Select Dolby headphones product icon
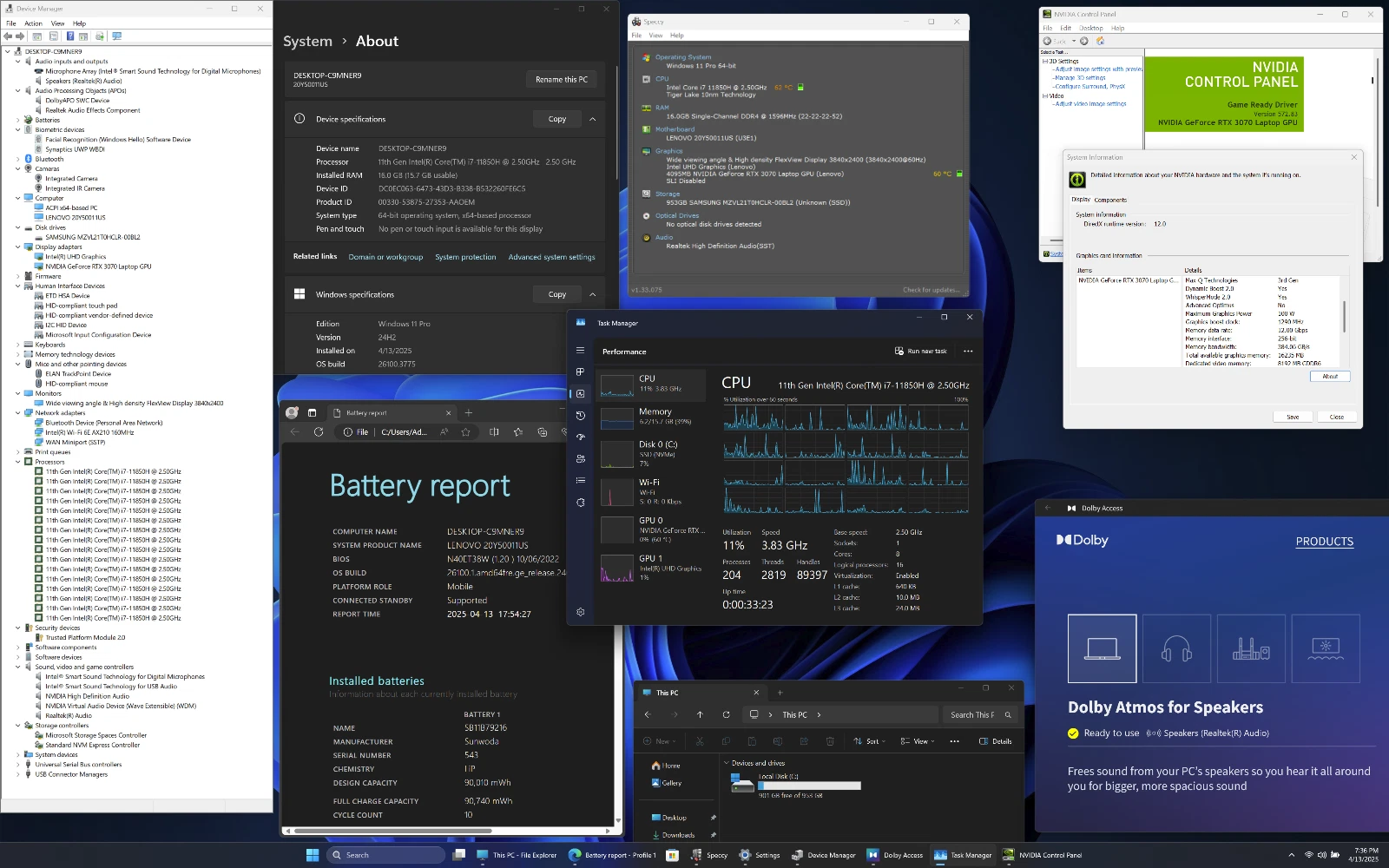This screenshot has height=868, width=1389. point(1176,648)
